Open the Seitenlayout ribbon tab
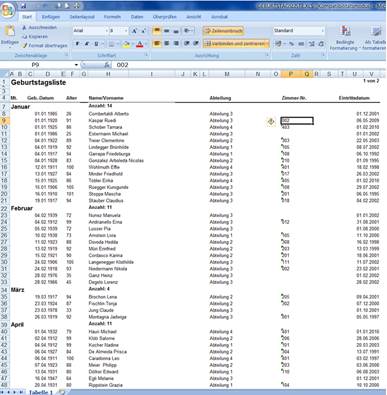 click(82, 17)
